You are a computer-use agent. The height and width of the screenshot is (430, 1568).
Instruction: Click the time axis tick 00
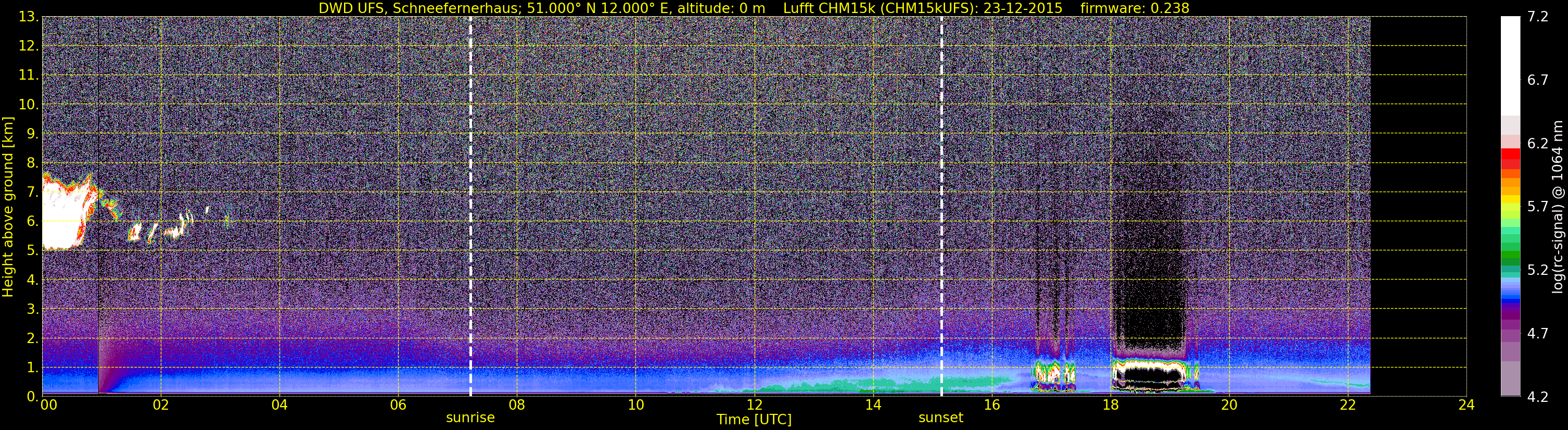coord(48,406)
